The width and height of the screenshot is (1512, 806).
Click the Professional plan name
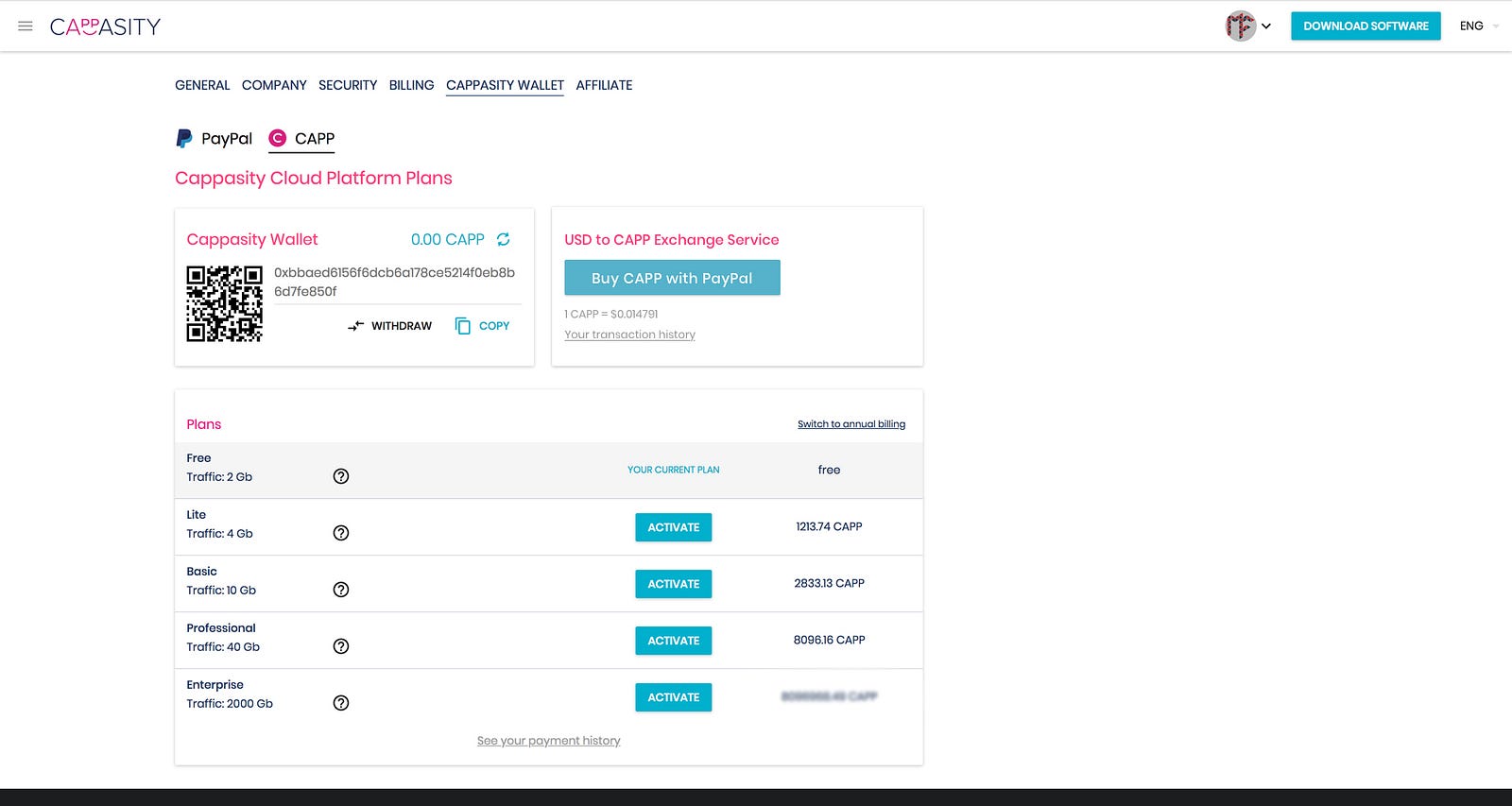click(x=221, y=628)
